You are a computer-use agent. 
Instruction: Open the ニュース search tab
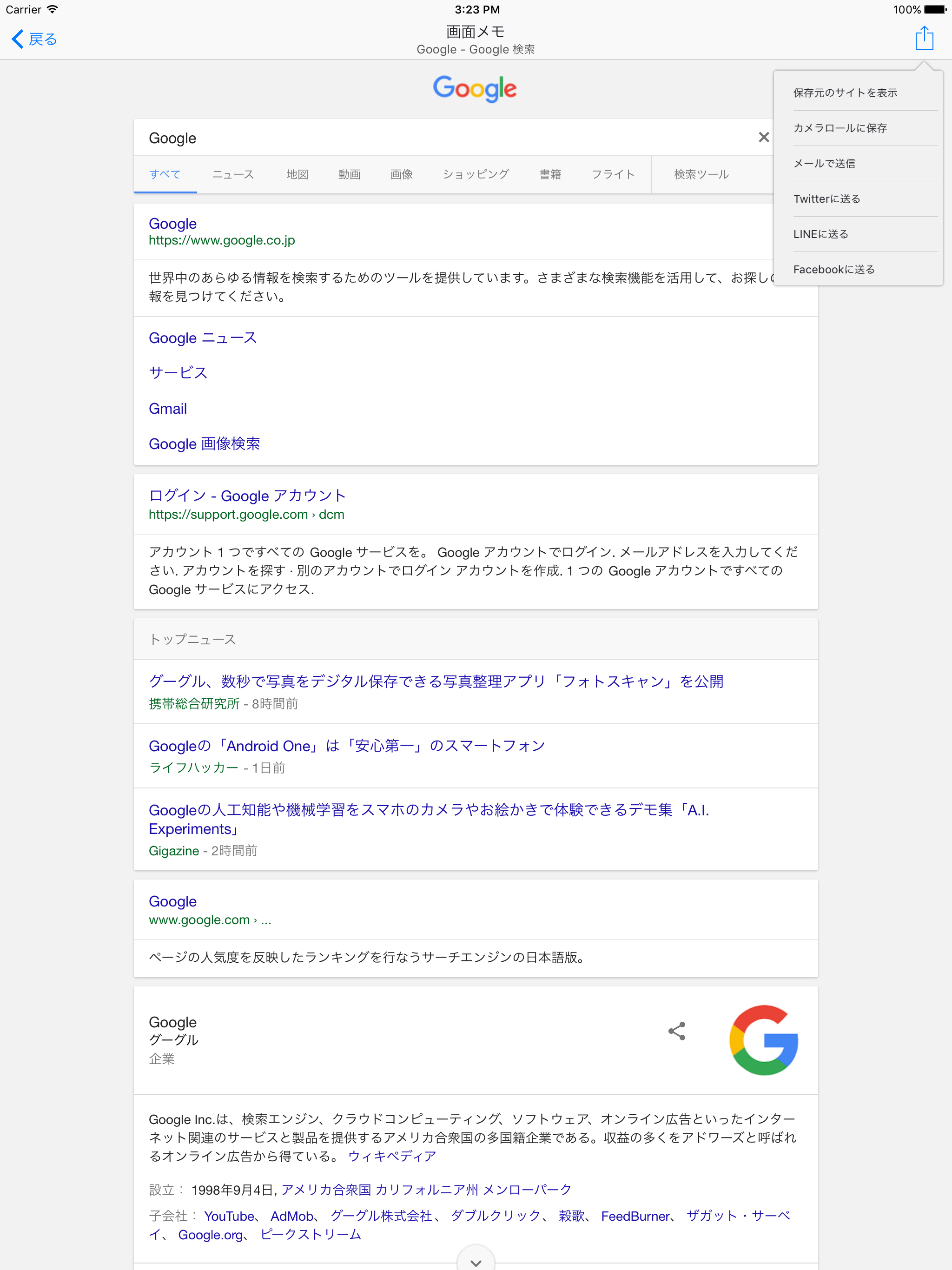coord(233,174)
